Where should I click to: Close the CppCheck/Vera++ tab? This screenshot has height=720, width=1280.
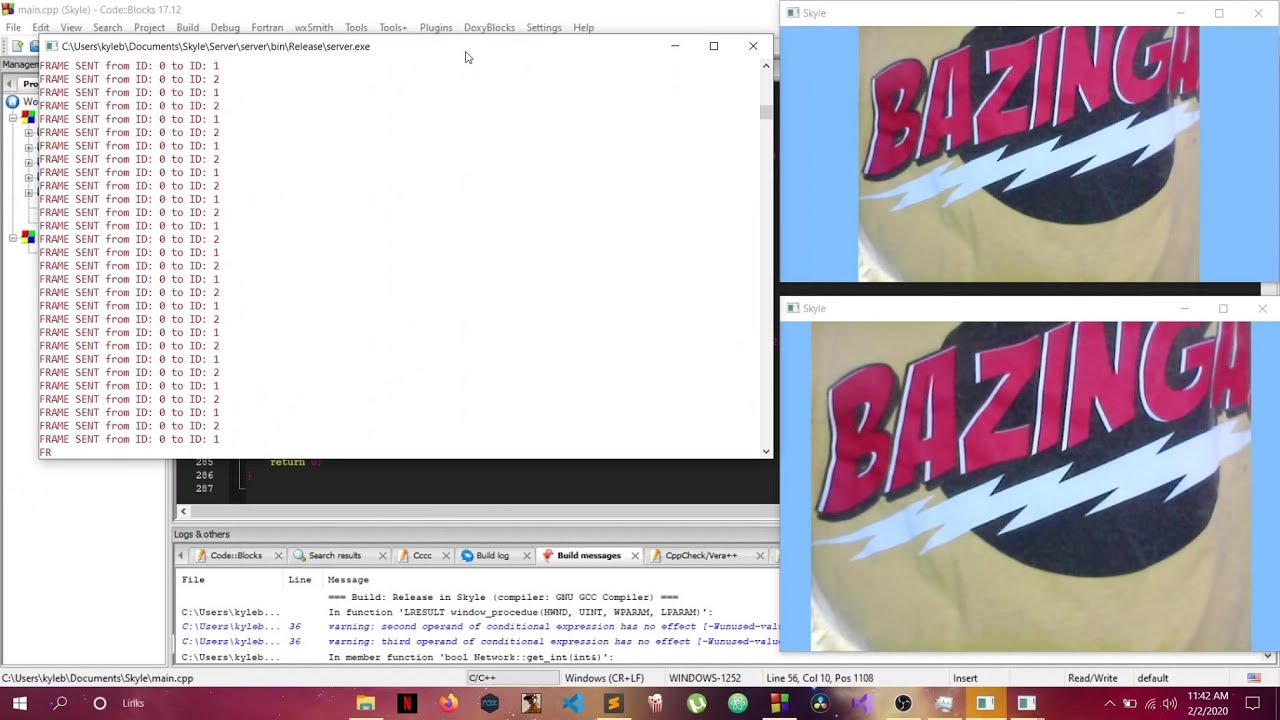tap(760, 556)
